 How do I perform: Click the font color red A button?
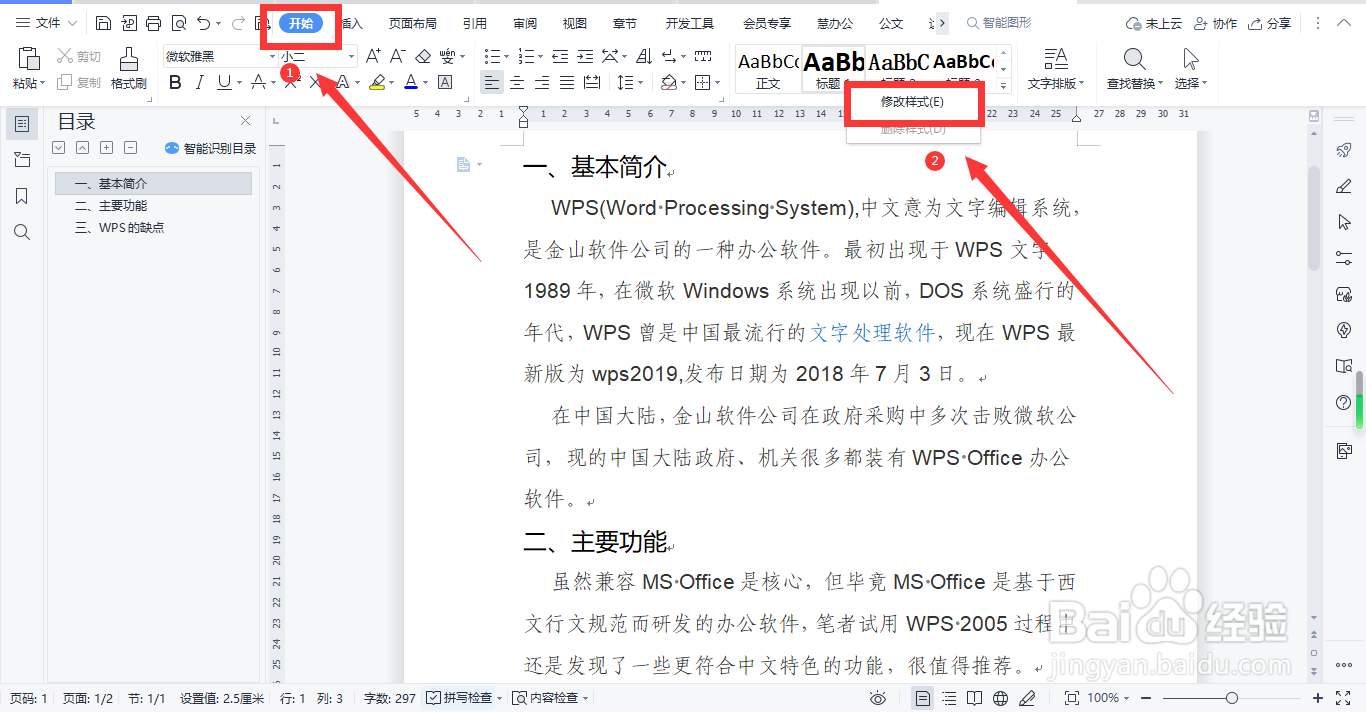(410, 83)
